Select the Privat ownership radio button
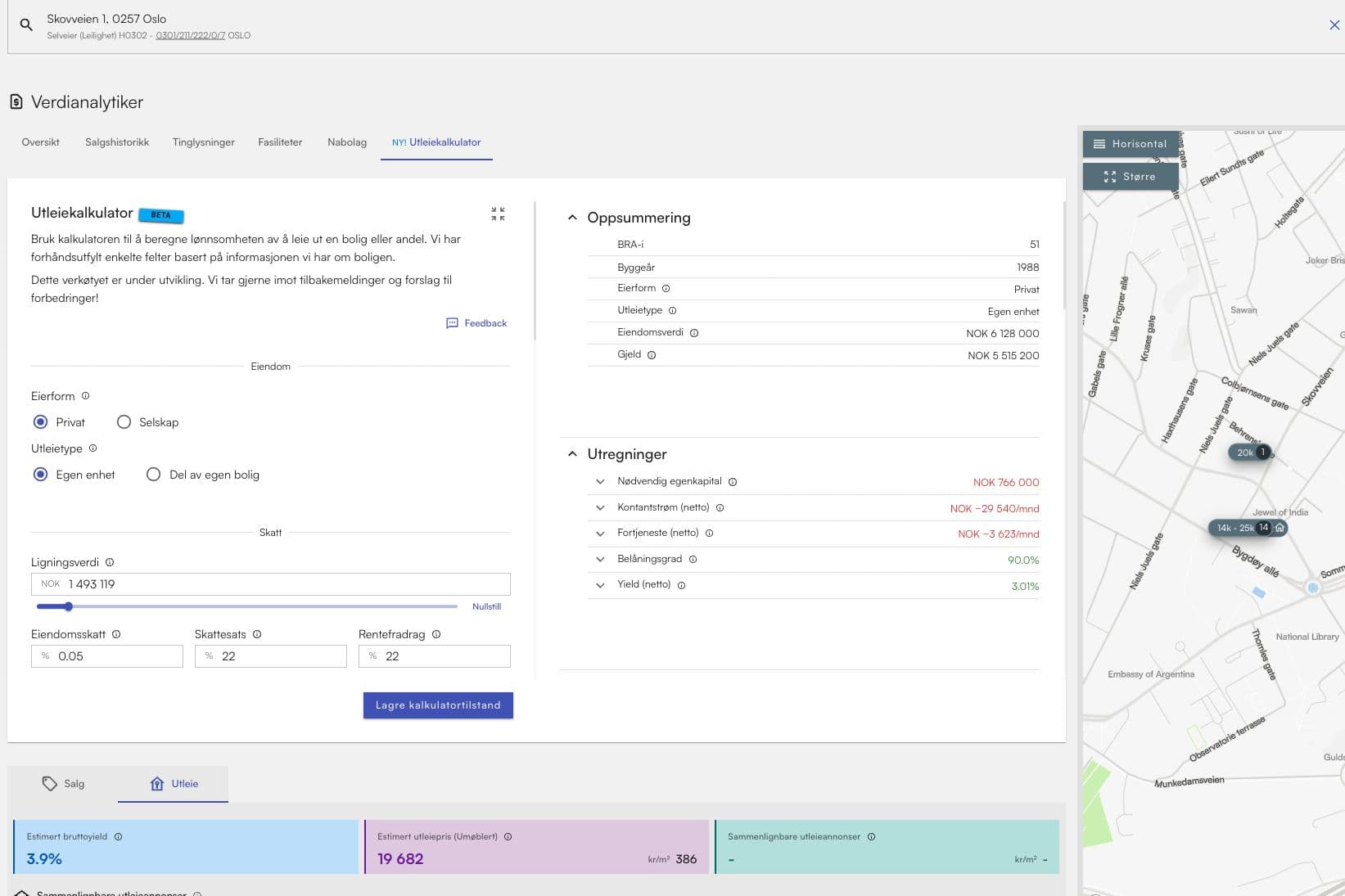 click(x=41, y=422)
